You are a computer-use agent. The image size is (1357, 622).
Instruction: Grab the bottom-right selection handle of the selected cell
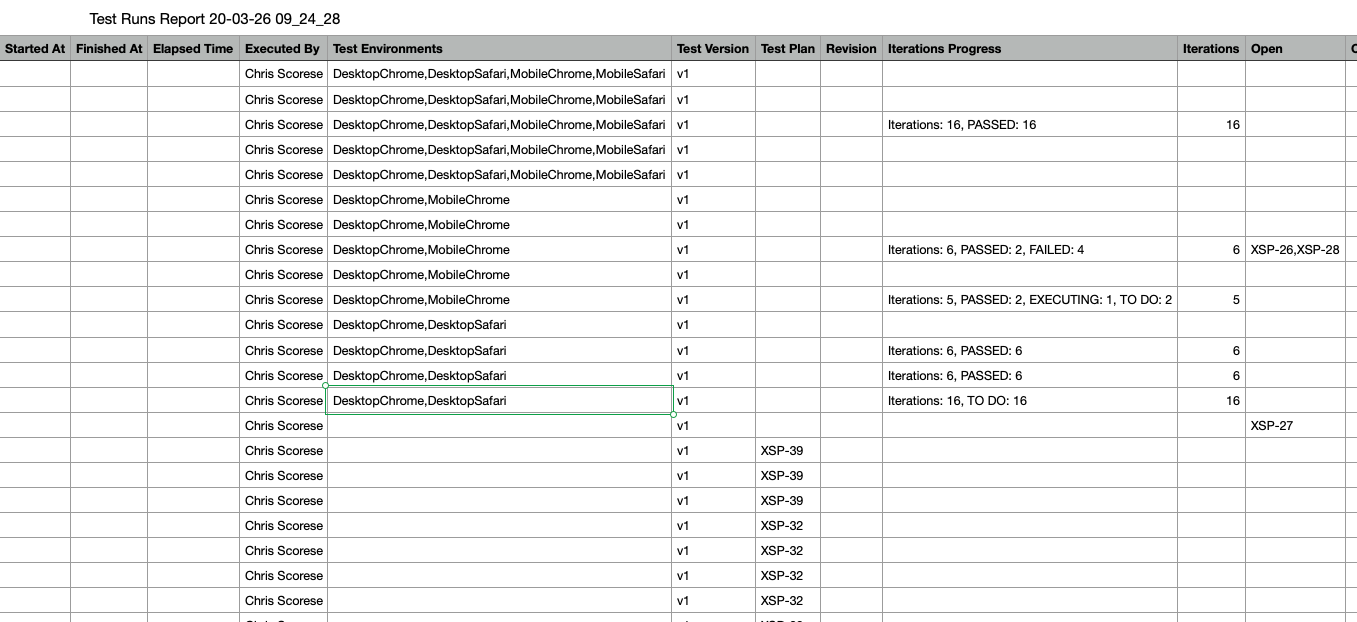coord(673,414)
